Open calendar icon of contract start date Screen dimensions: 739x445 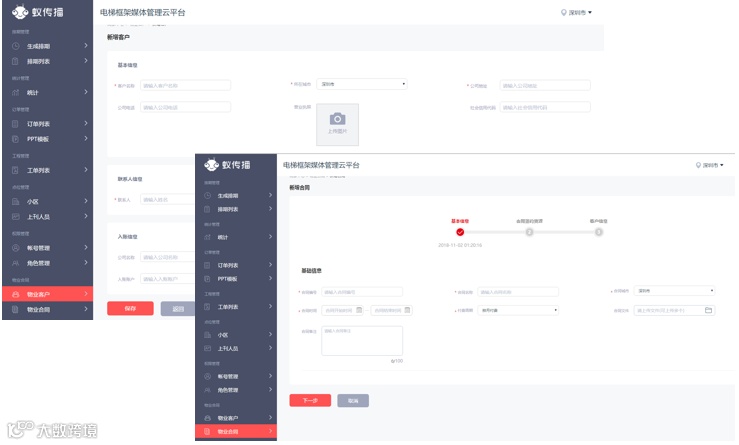[359, 310]
